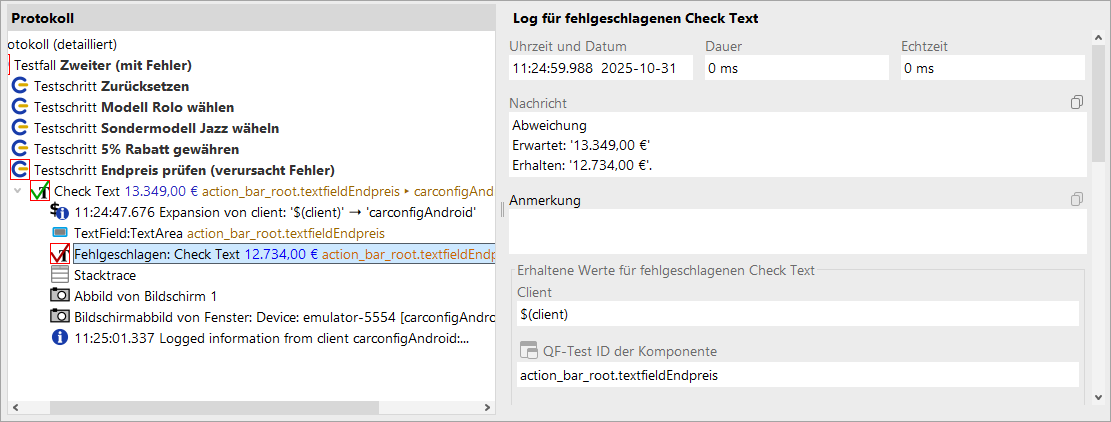
Task: Collapse the Check Text 13.349,00 € node
Action: point(17,191)
